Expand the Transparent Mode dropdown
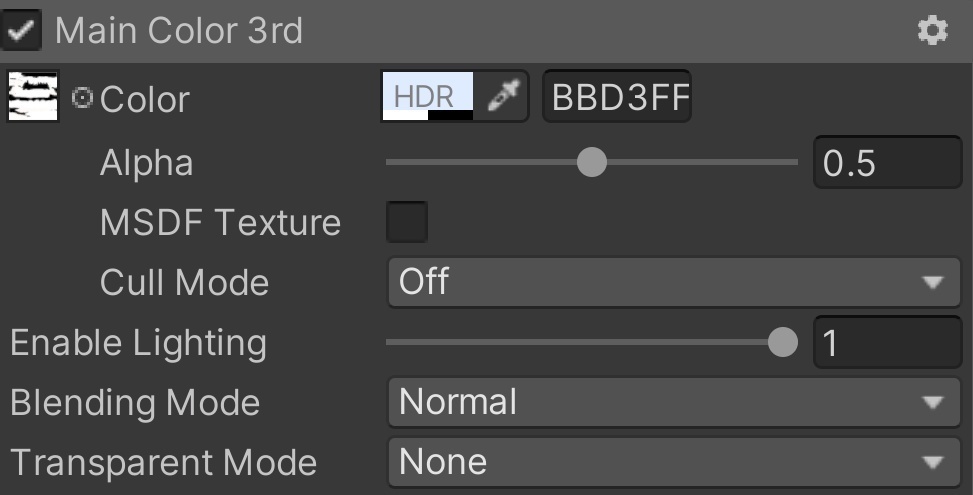973x495 pixels. coord(667,462)
